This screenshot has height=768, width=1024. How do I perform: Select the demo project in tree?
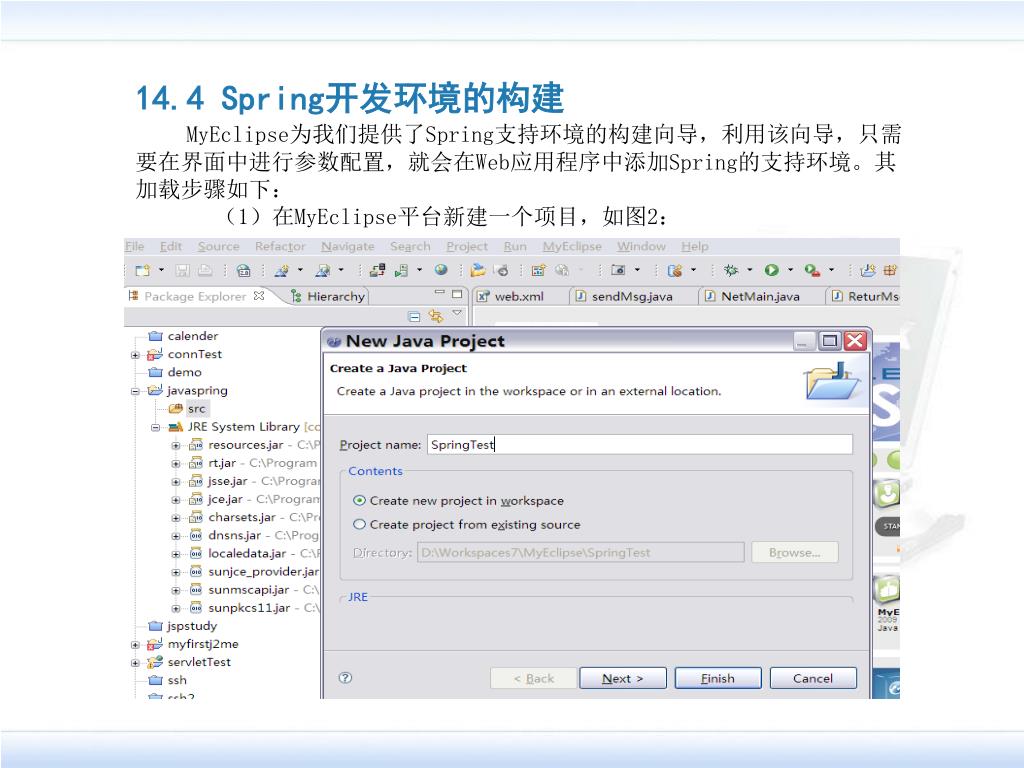click(185, 372)
